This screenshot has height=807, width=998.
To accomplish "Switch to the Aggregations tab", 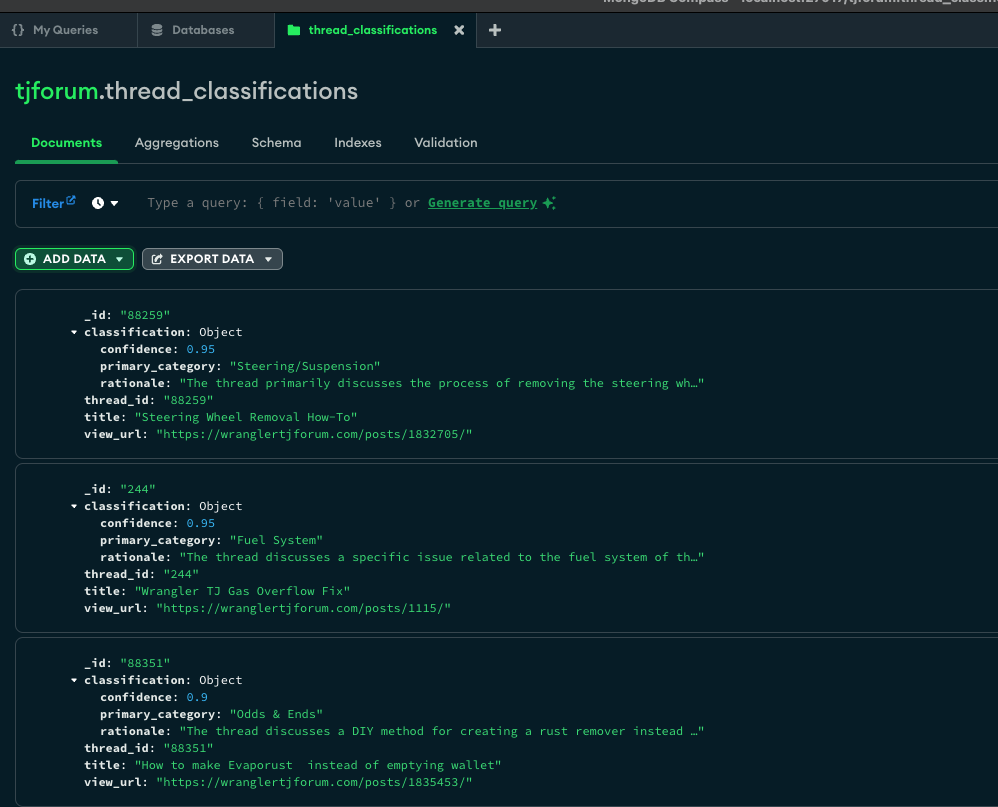I will tap(177, 143).
